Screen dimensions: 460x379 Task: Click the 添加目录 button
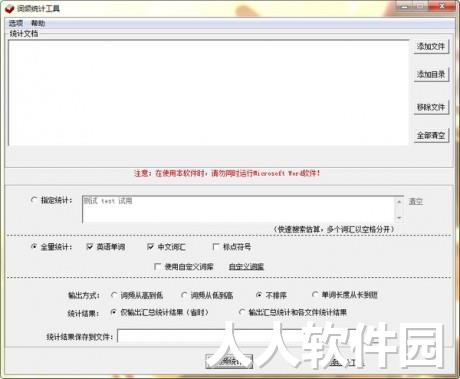coord(431,74)
